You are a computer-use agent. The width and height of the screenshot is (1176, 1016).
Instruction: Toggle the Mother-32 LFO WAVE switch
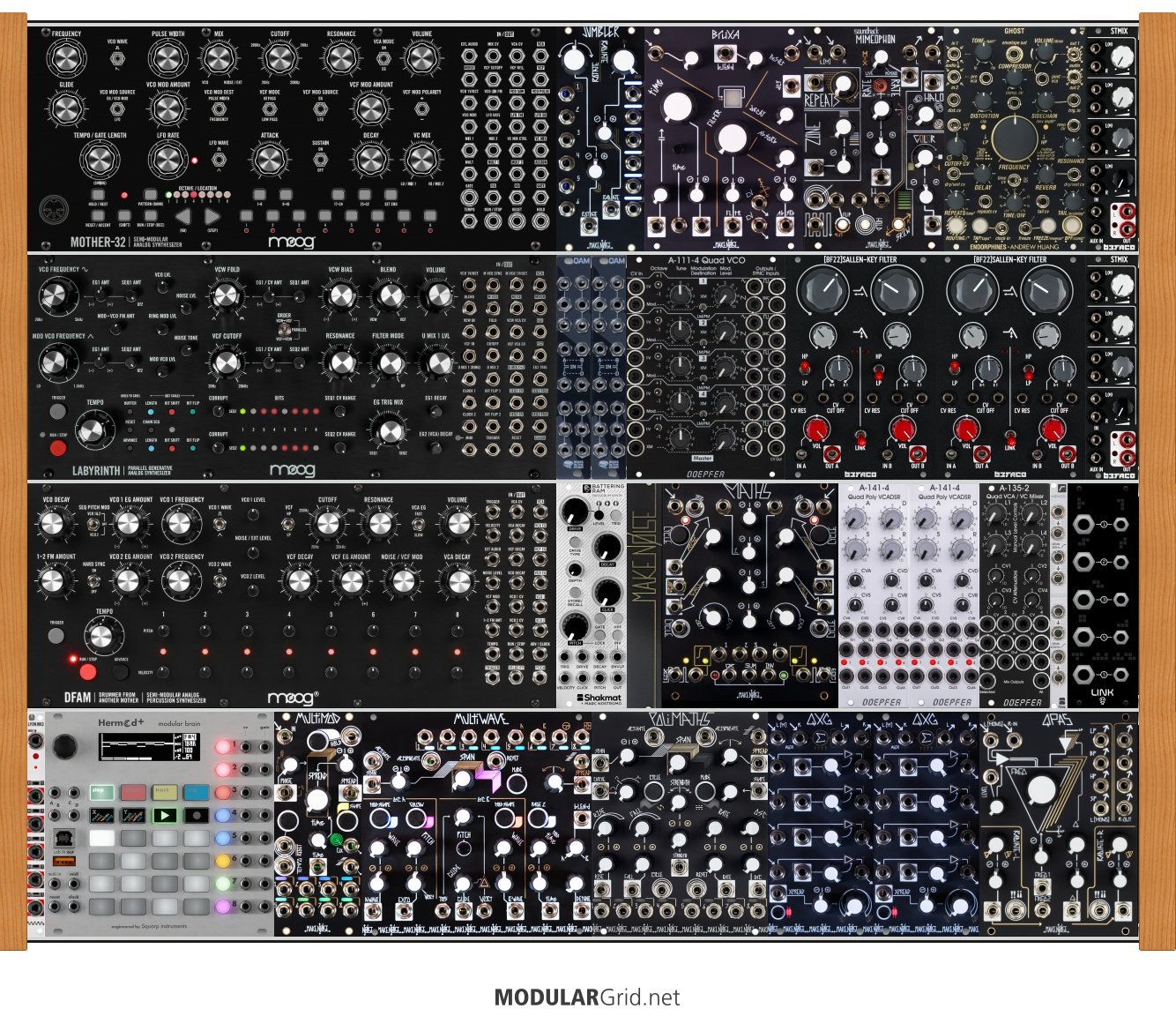(x=219, y=161)
